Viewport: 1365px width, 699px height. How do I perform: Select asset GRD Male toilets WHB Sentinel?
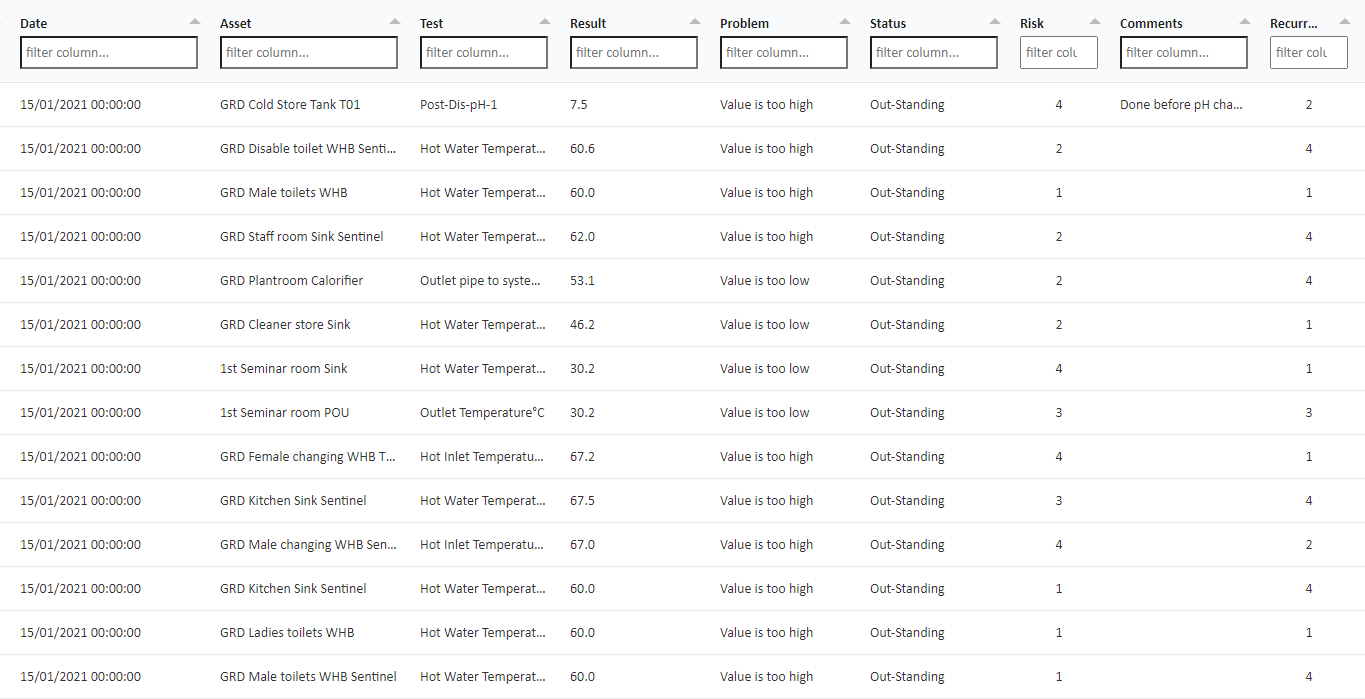click(x=308, y=676)
